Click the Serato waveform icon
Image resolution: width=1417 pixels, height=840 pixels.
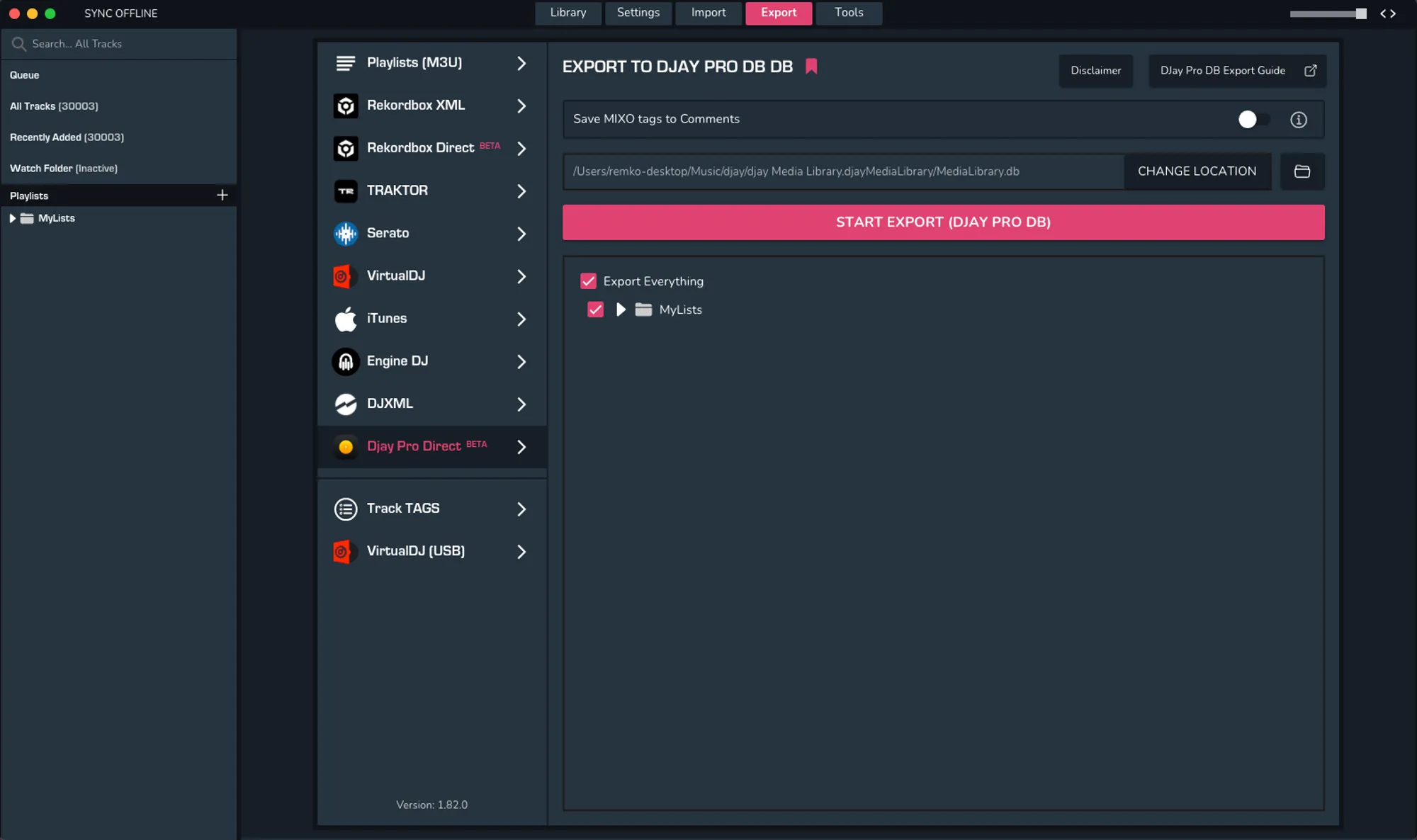(346, 233)
